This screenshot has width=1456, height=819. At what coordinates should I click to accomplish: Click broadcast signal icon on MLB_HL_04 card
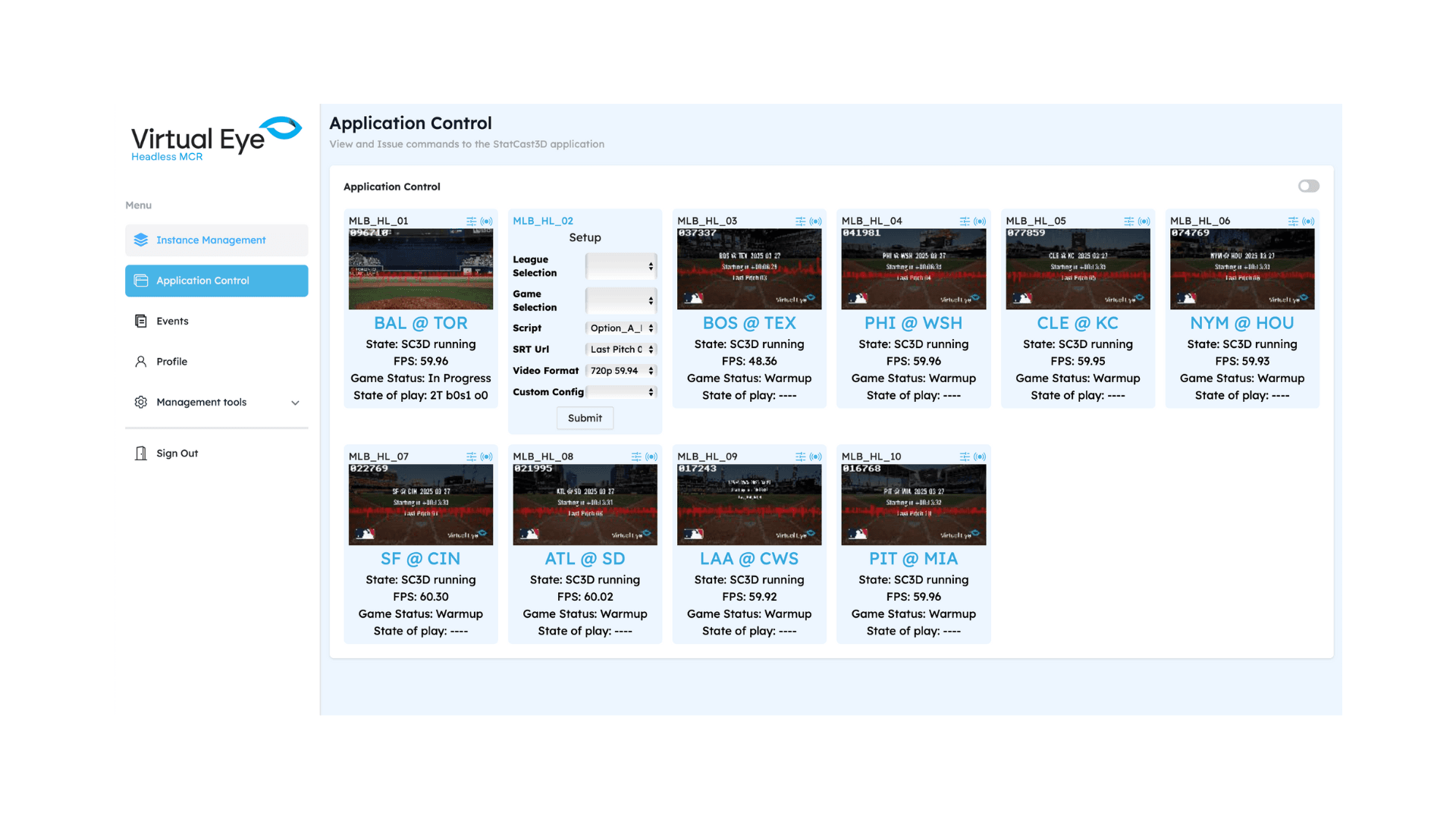(980, 221)
